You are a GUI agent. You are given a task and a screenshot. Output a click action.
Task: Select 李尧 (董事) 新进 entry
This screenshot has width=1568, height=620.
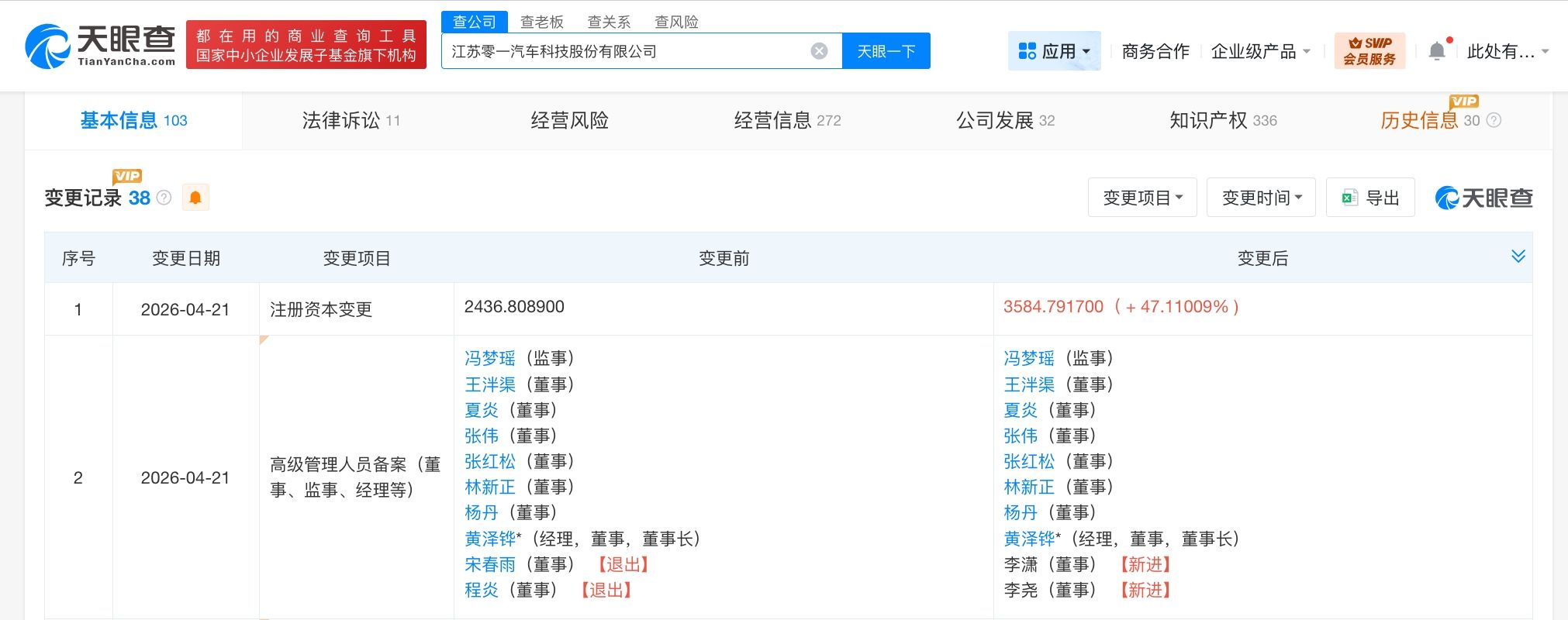[x=1086, y=590]
